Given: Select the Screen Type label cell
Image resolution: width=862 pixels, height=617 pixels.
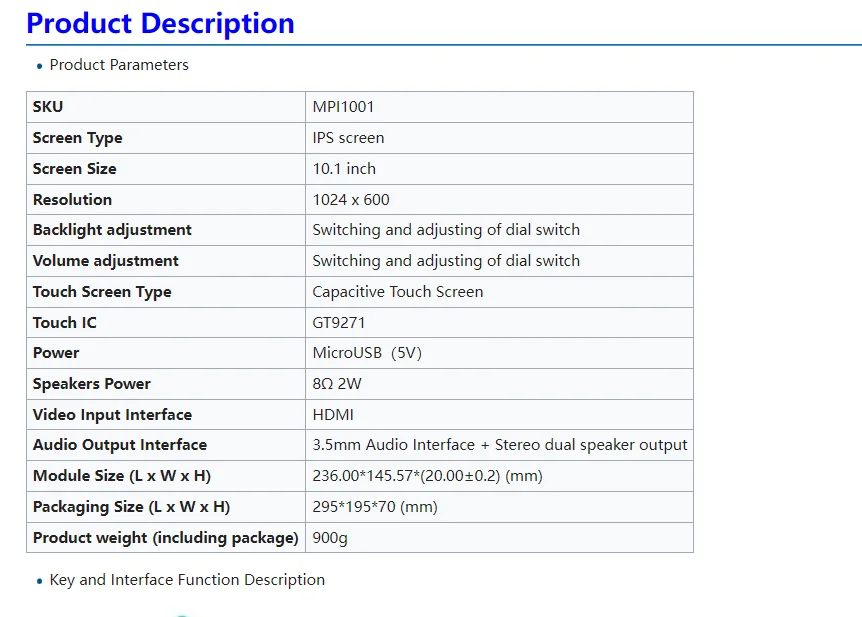Looking at the screenshot, I should pos(166,138).
